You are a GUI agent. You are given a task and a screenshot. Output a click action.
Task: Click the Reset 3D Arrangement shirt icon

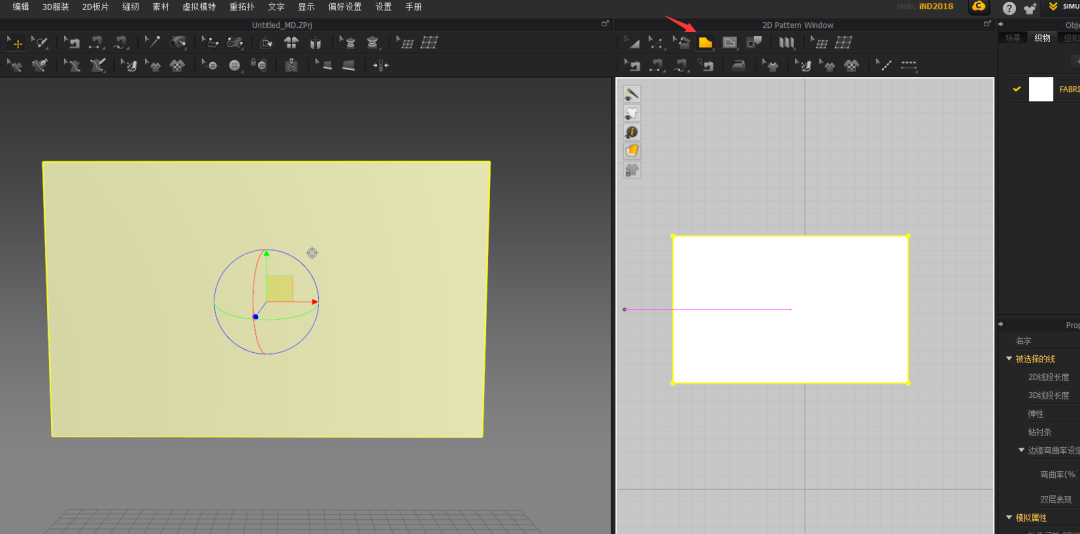click(291, 43)
